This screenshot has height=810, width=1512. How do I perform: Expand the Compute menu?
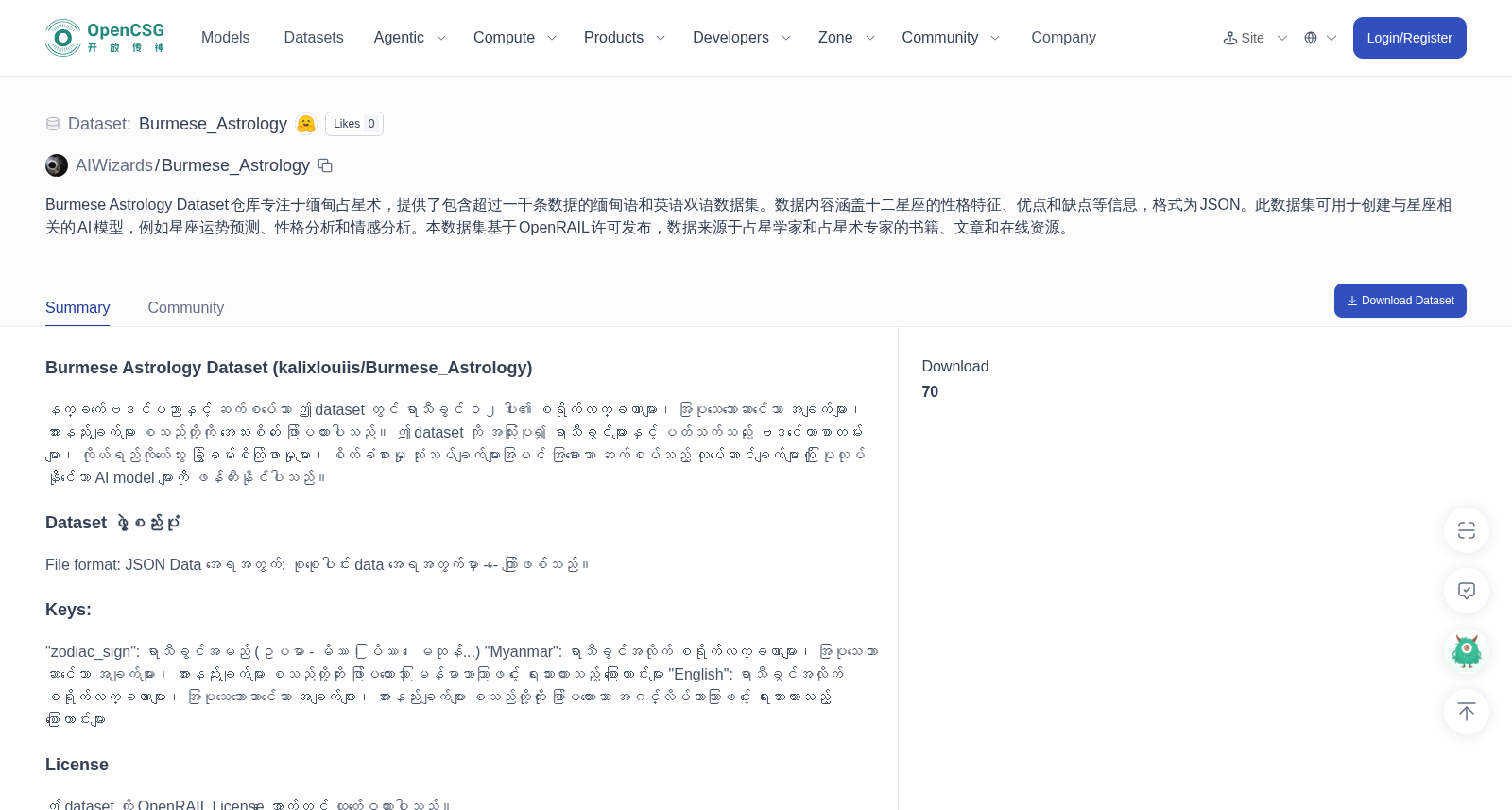(515, 38)
